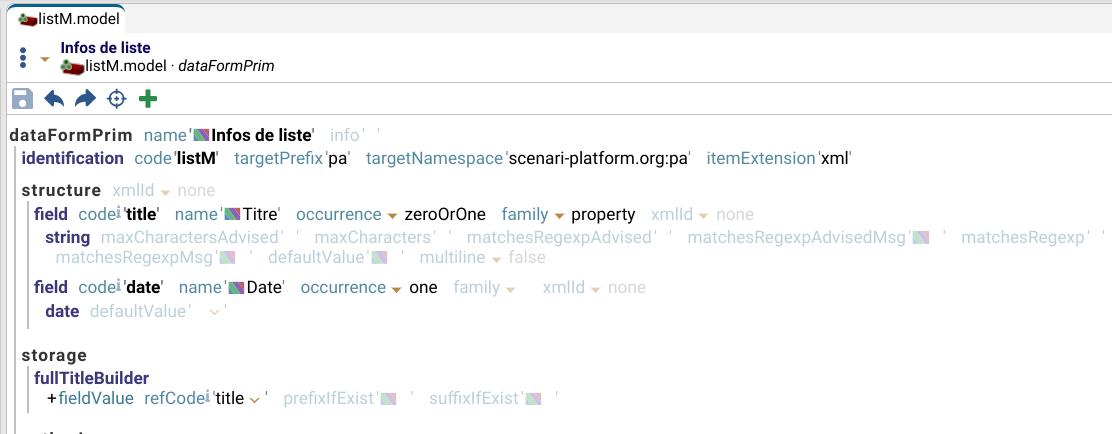Screen dimensions: 1112x434
Task: Click the crosshair locate icon
Action: click(117, 98)
